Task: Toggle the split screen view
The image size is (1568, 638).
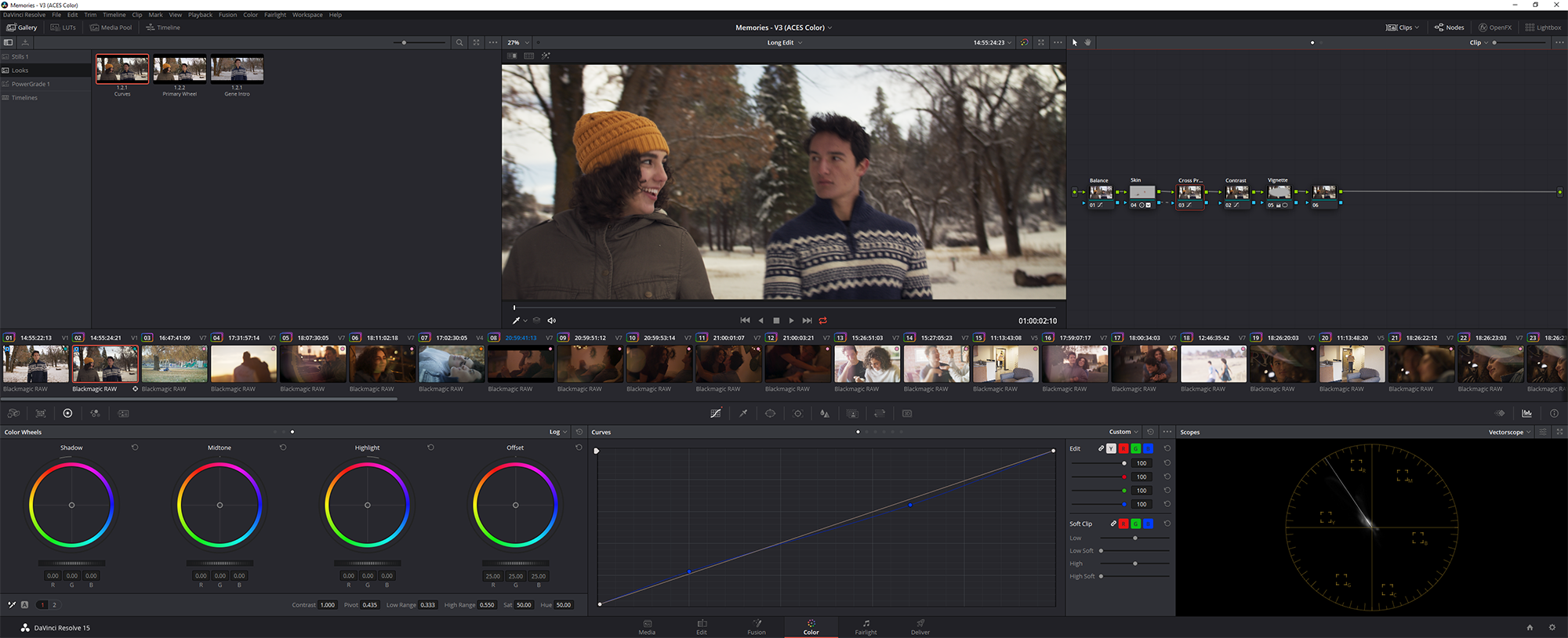Action: (529, 56)
